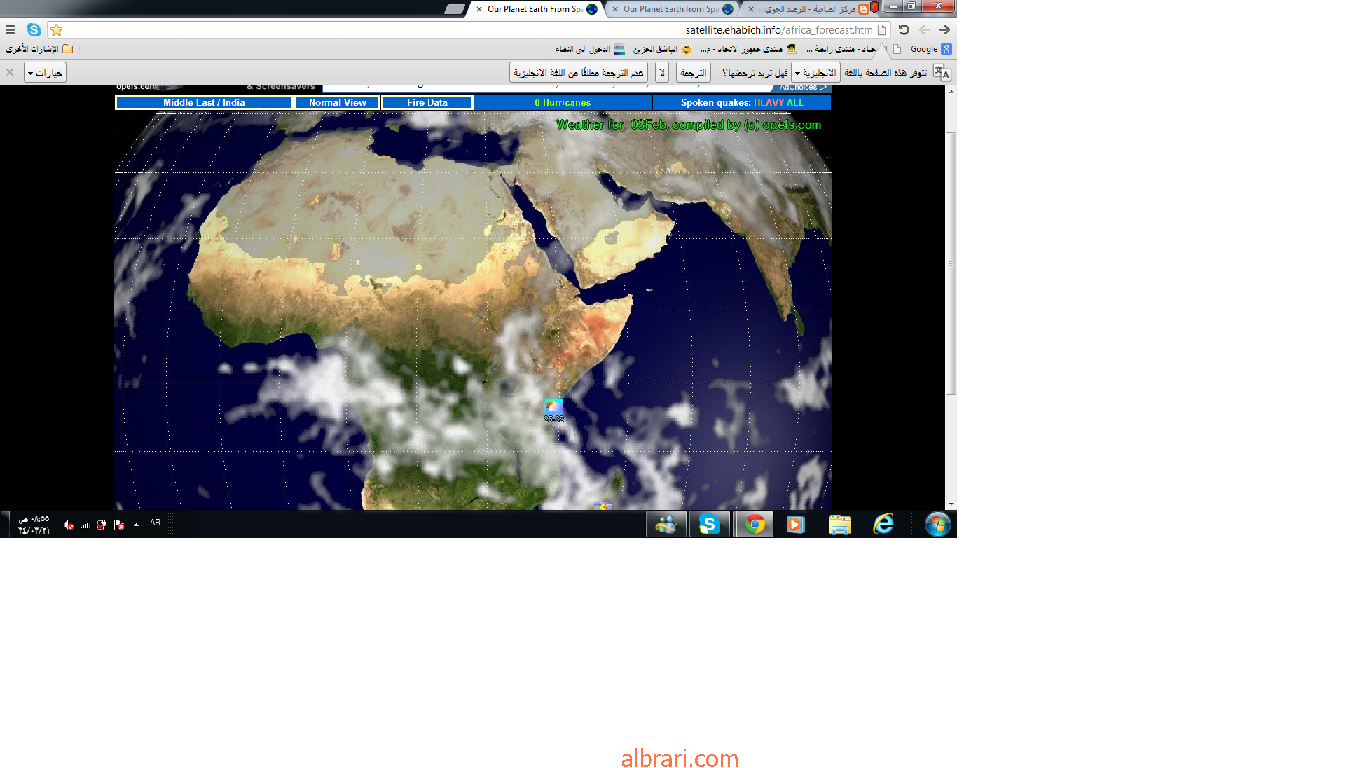
Task: Click the Normal View button
Action: click(x=337, y=103)
